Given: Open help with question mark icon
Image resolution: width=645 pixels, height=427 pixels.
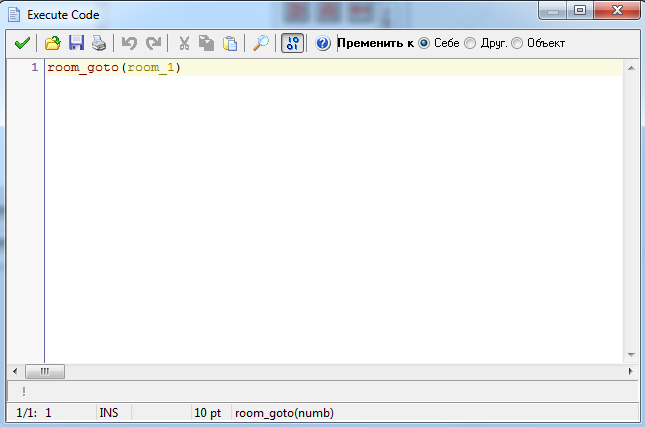Looking at the screenshot, I should tap(323, 43).
